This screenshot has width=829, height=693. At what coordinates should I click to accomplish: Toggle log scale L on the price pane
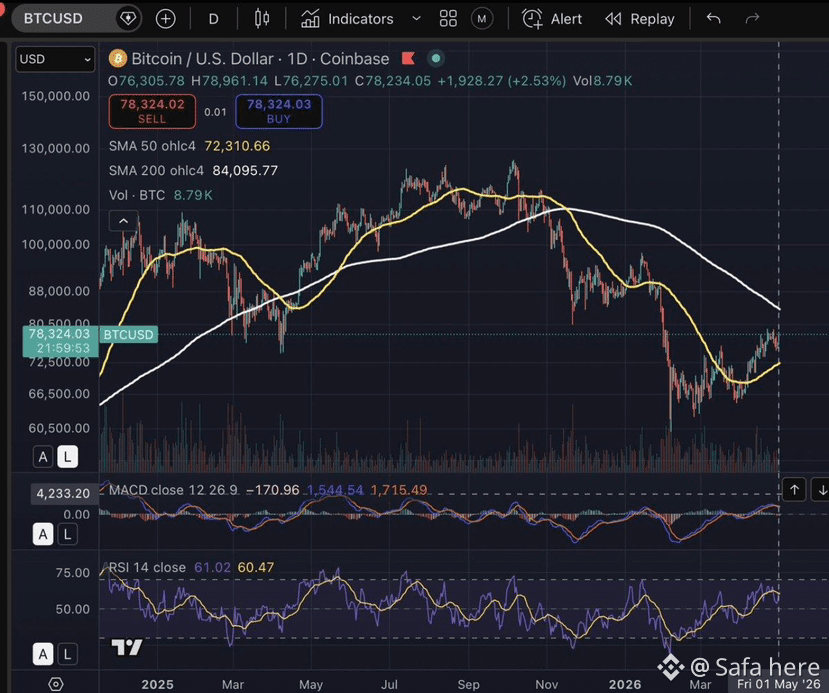[67, 457]
